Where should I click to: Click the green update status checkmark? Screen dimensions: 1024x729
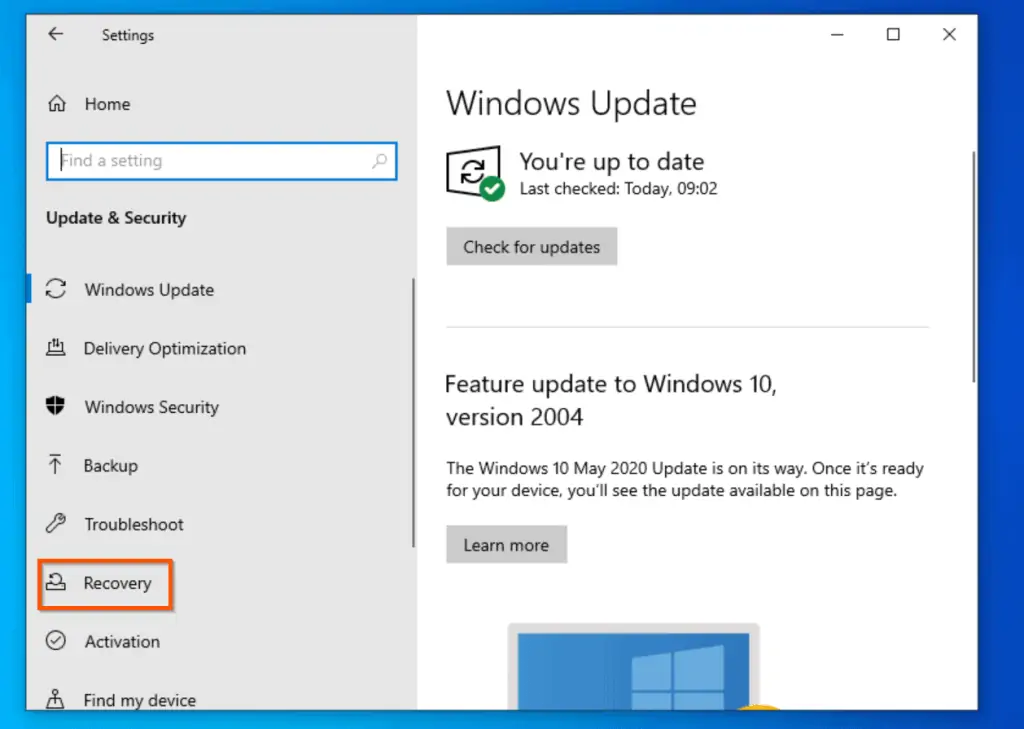click(491, 190)
